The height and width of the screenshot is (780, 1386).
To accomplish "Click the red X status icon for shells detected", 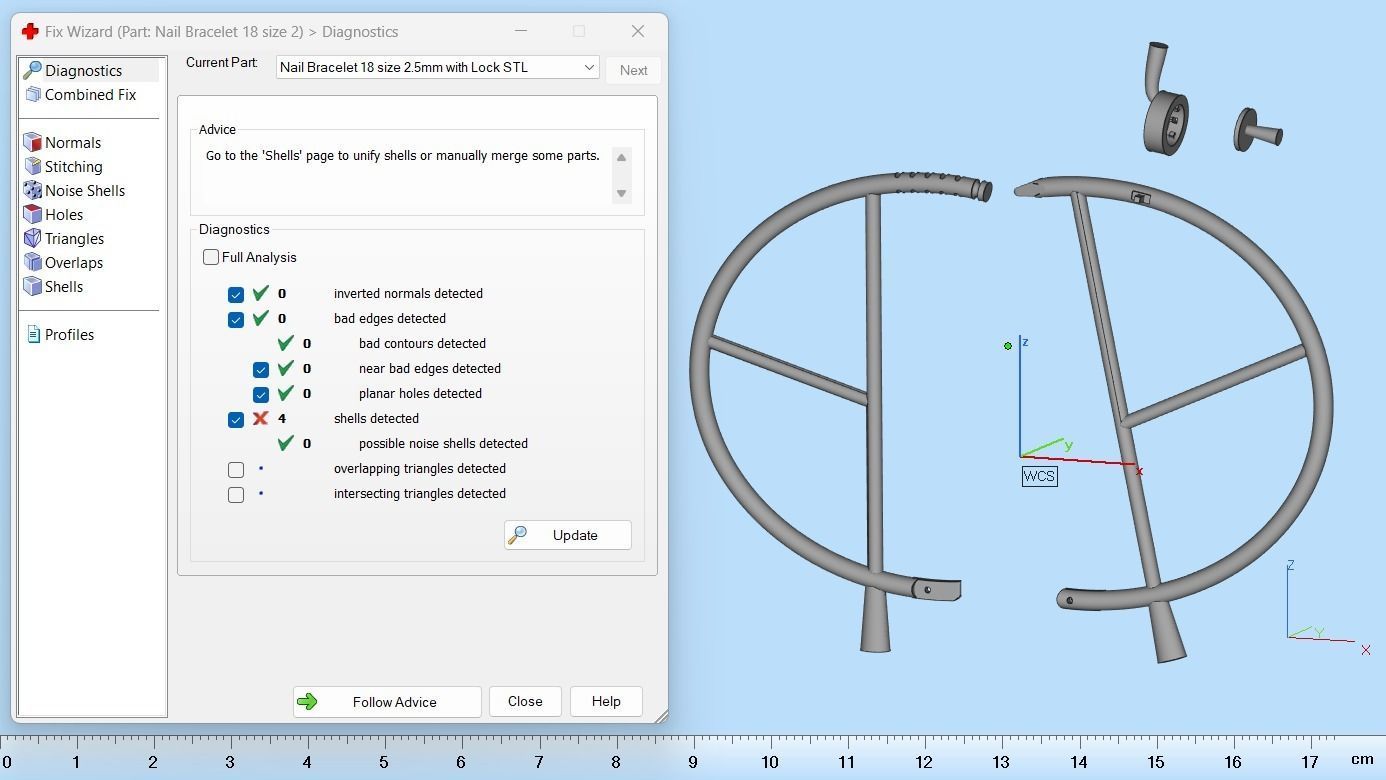I will [x=261, y=418].
